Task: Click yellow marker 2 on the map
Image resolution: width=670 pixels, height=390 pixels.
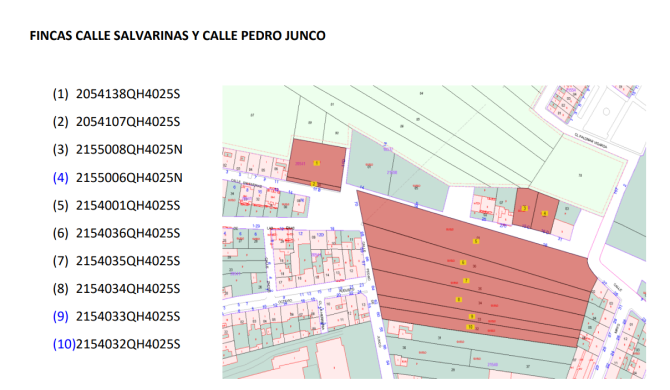Action: tap(314, 184)
